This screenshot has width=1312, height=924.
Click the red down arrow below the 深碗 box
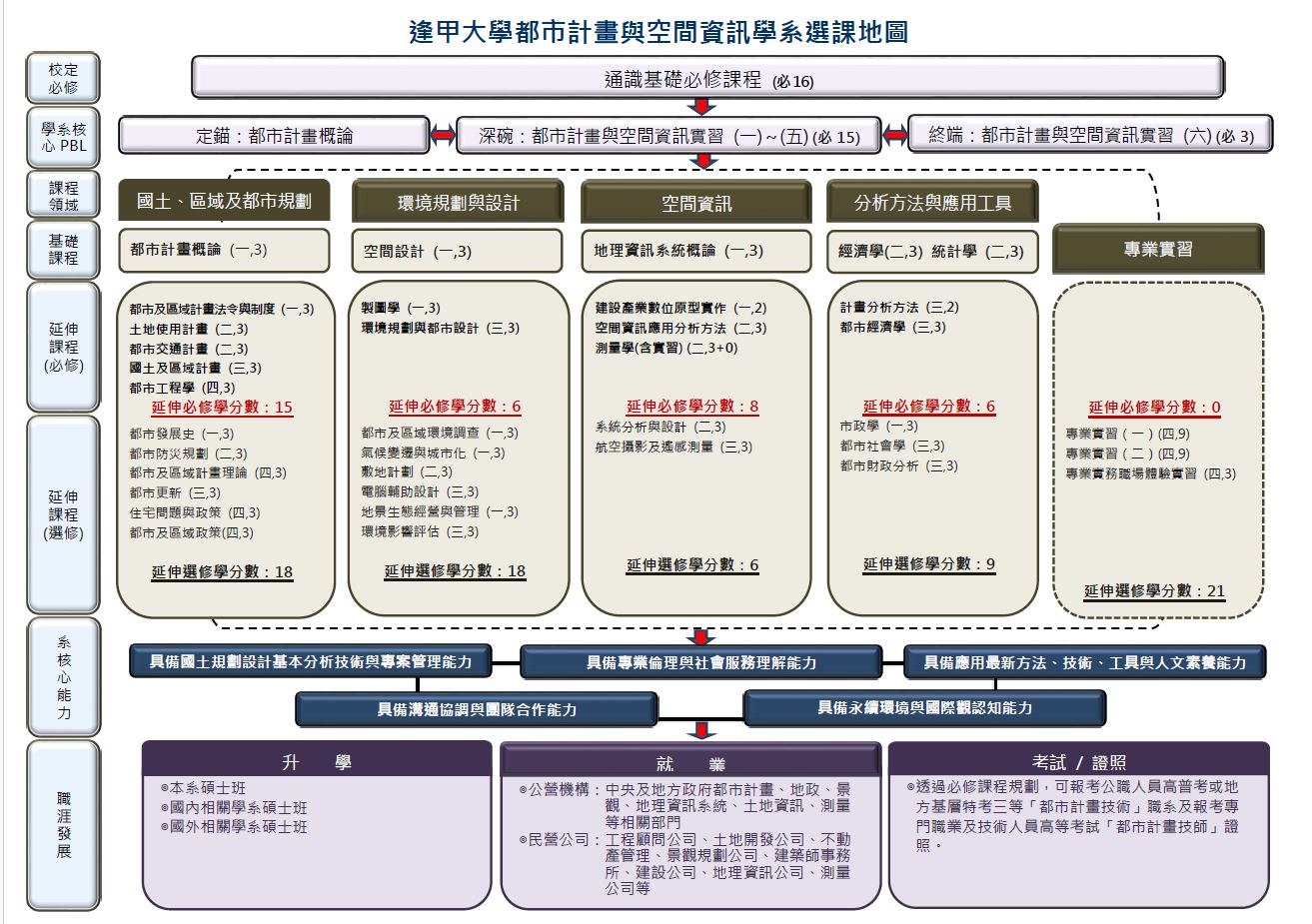click(x=702, y=162)
